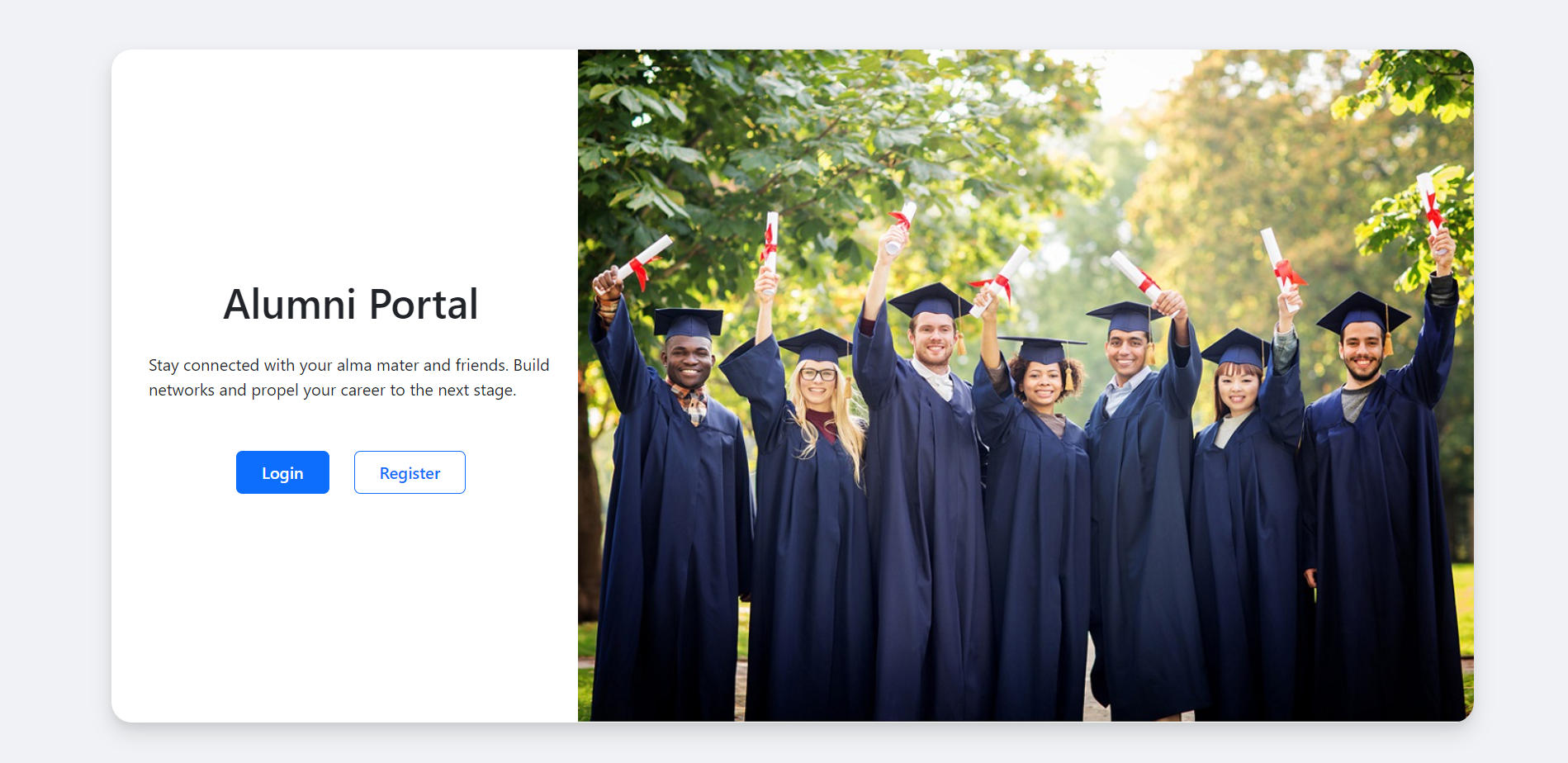Click the leftmost graduate's raised diploma

pyautogui.click(x=645, y=260)
